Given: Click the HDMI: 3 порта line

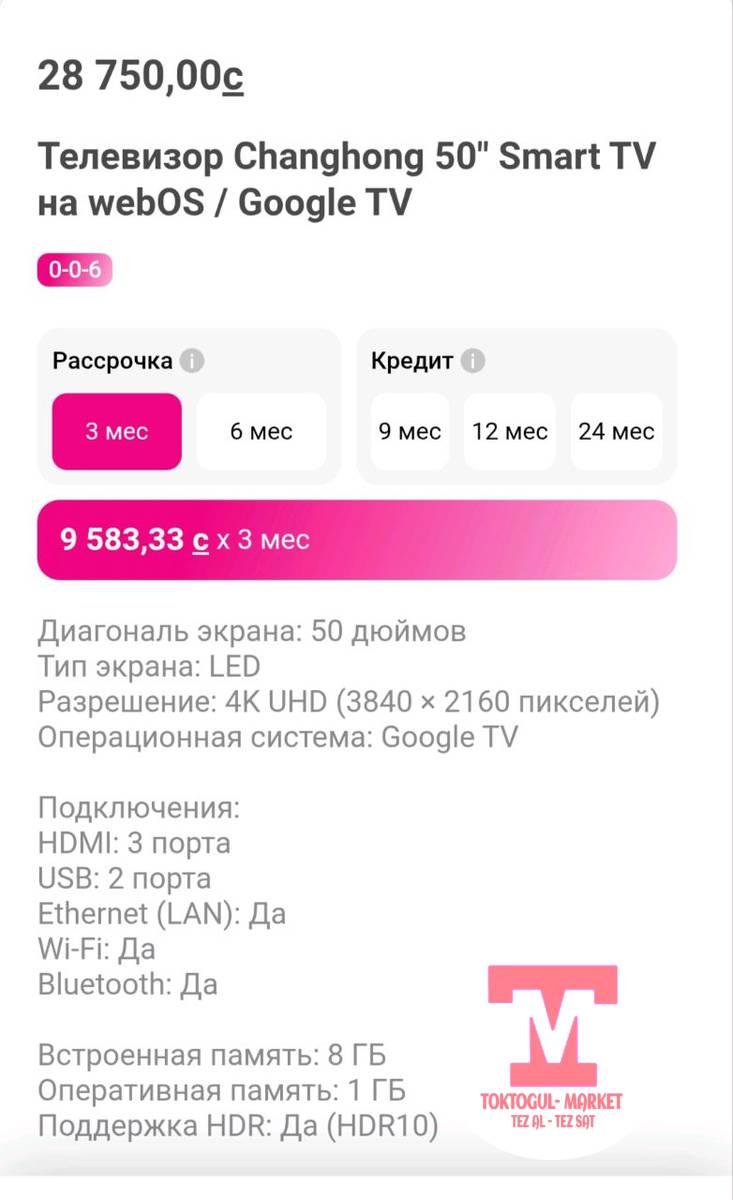Looking at the screenshot, I should tap(134, 843).
